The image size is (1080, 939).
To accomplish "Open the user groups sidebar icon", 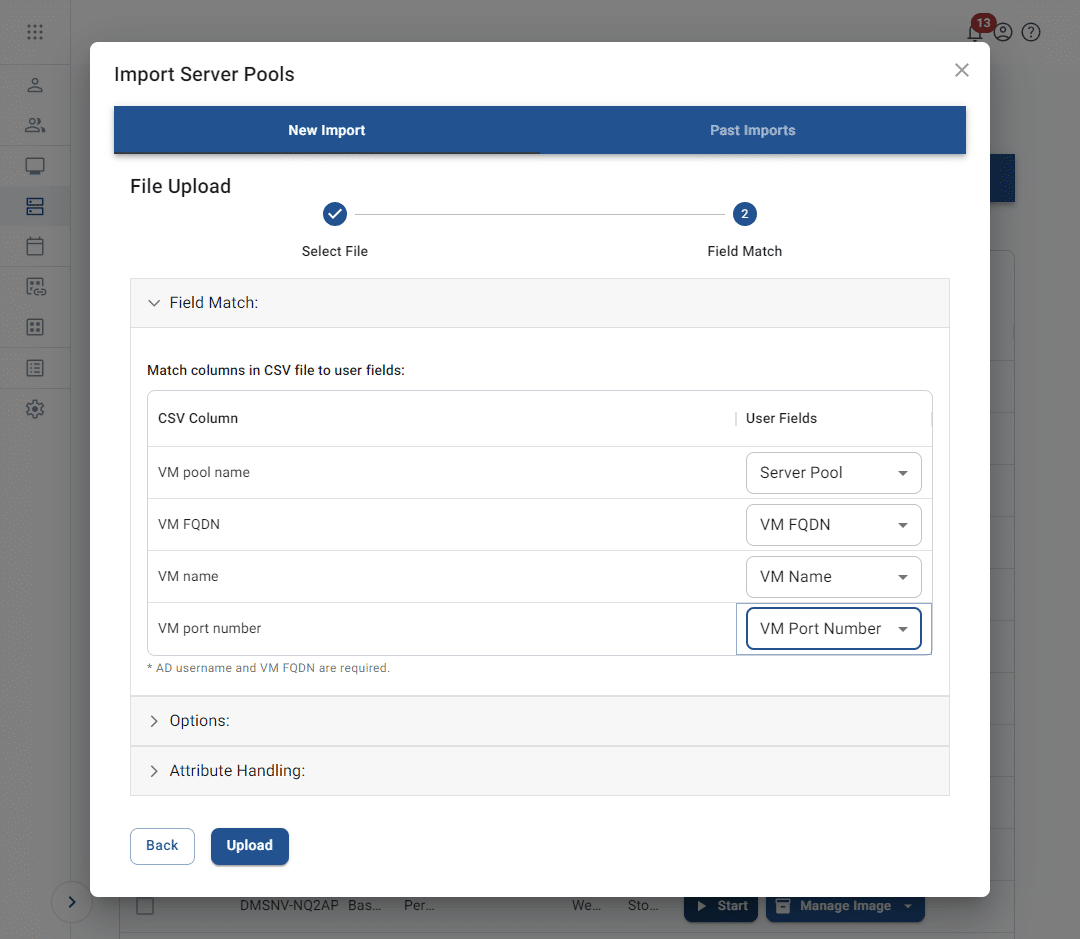I will (35, 125).
